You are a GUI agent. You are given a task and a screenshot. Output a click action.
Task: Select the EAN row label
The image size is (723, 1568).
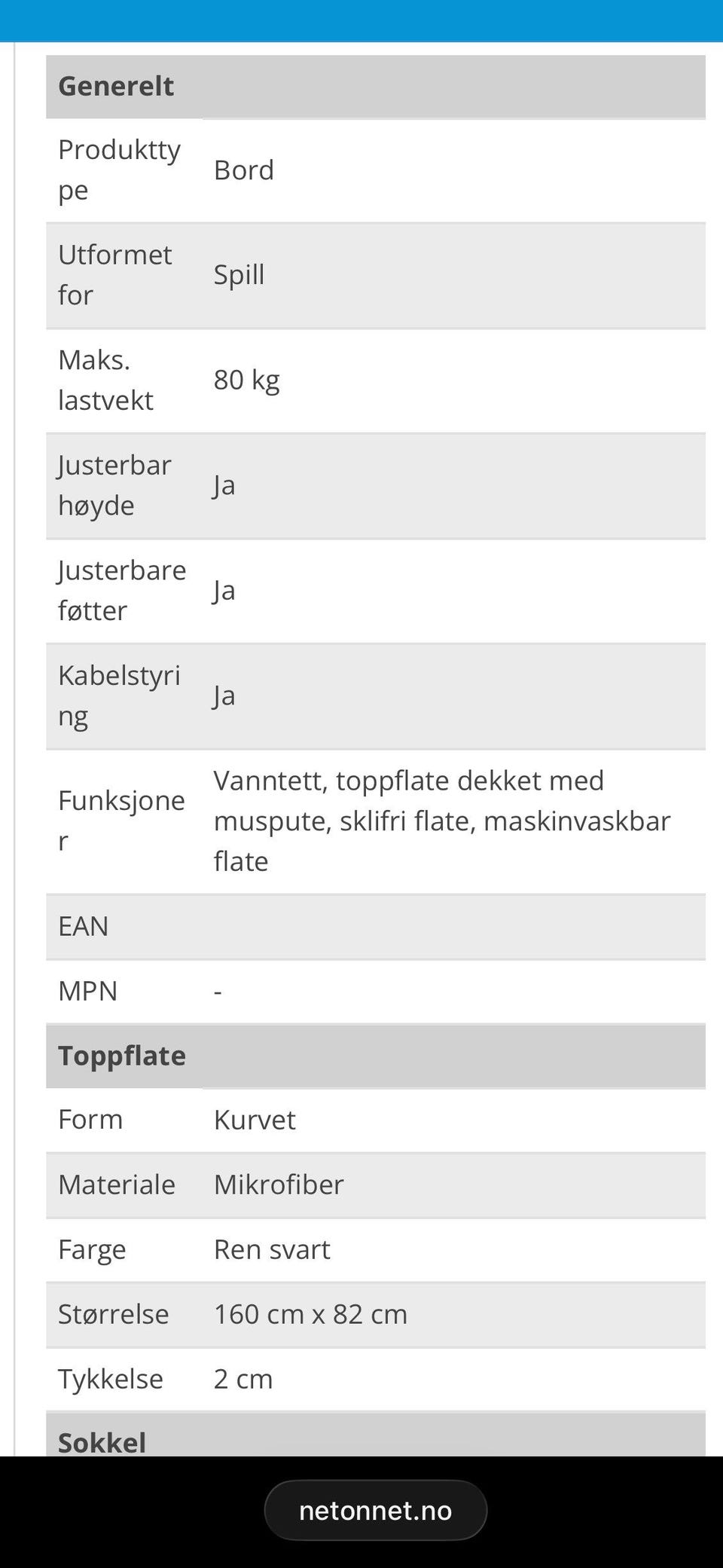[84, 926]
